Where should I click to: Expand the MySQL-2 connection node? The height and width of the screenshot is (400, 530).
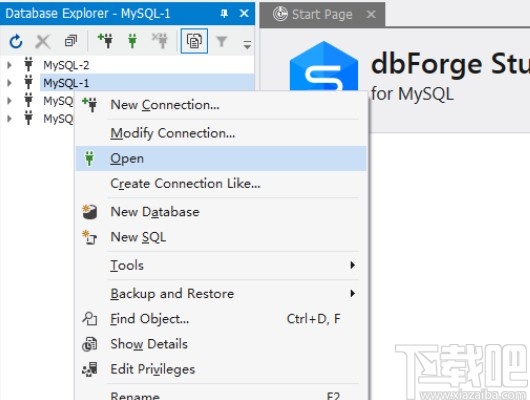pos(9,65)
